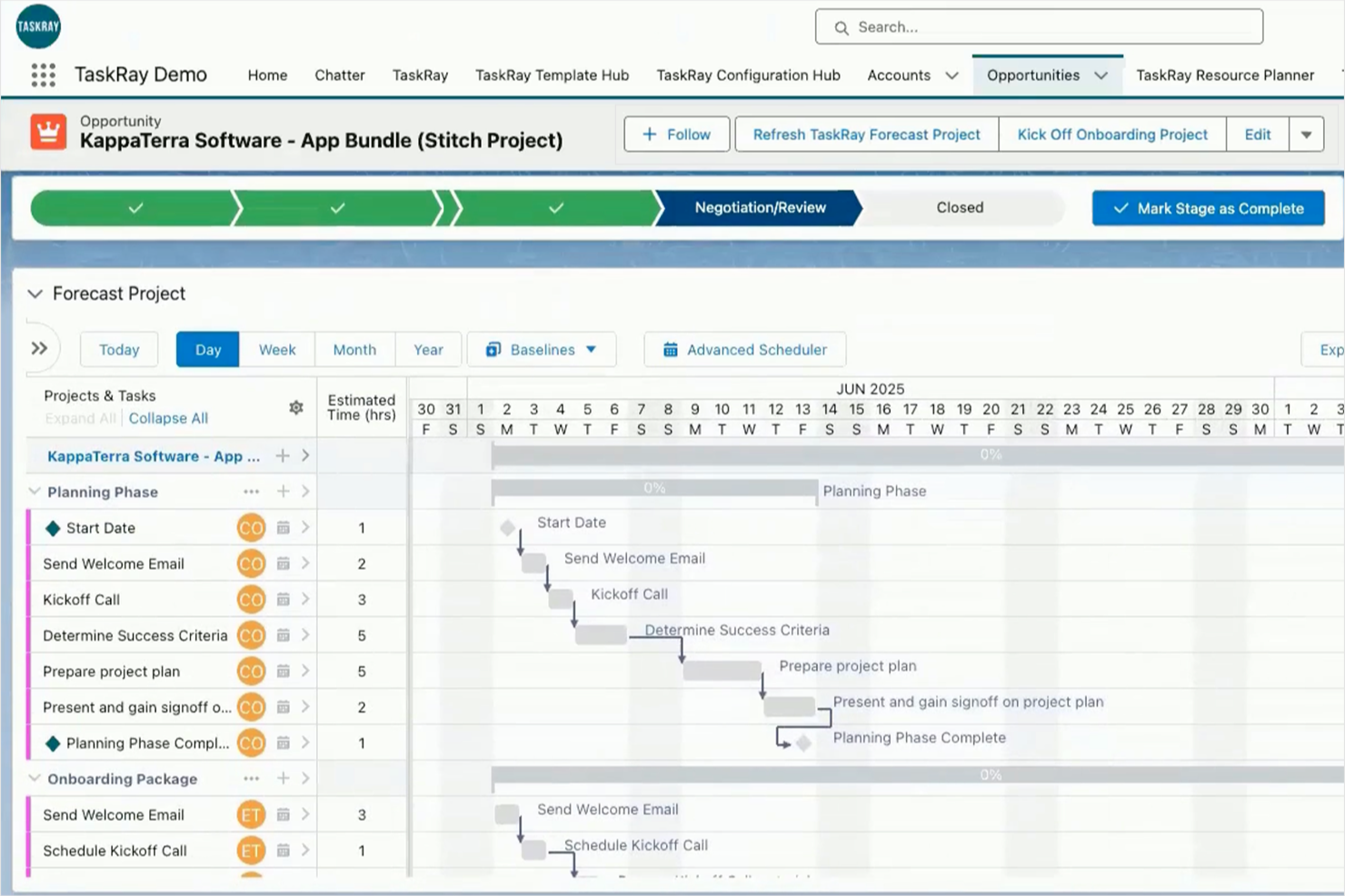Image resolution: width=1345 pixels, height=896 pixels.
Task: Click the Collapse All link
Action: coord(168,418)
